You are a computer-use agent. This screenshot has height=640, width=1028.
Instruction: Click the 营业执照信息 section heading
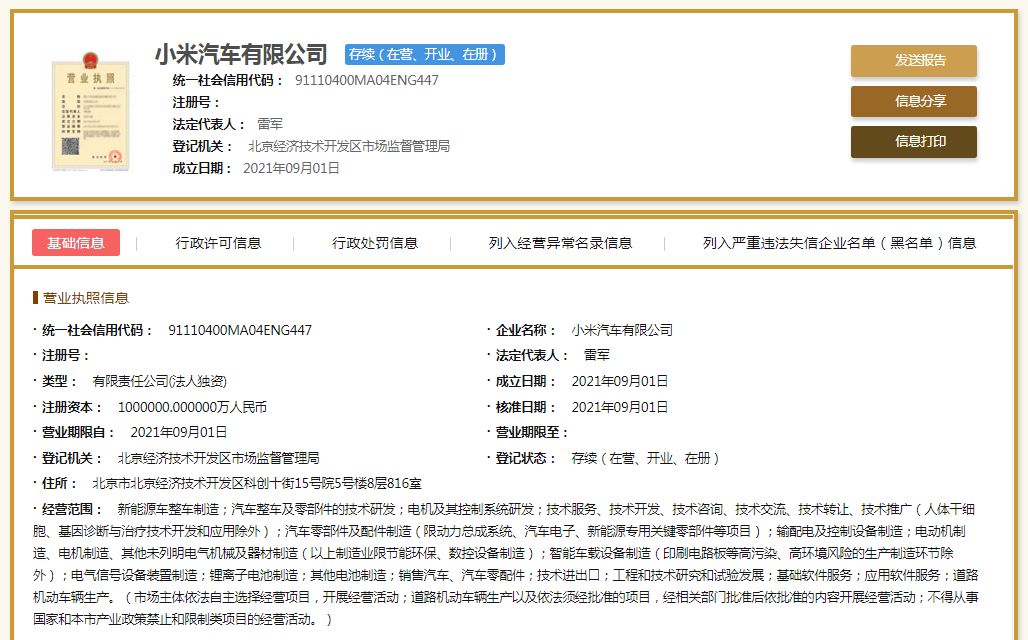coord(86,298)
